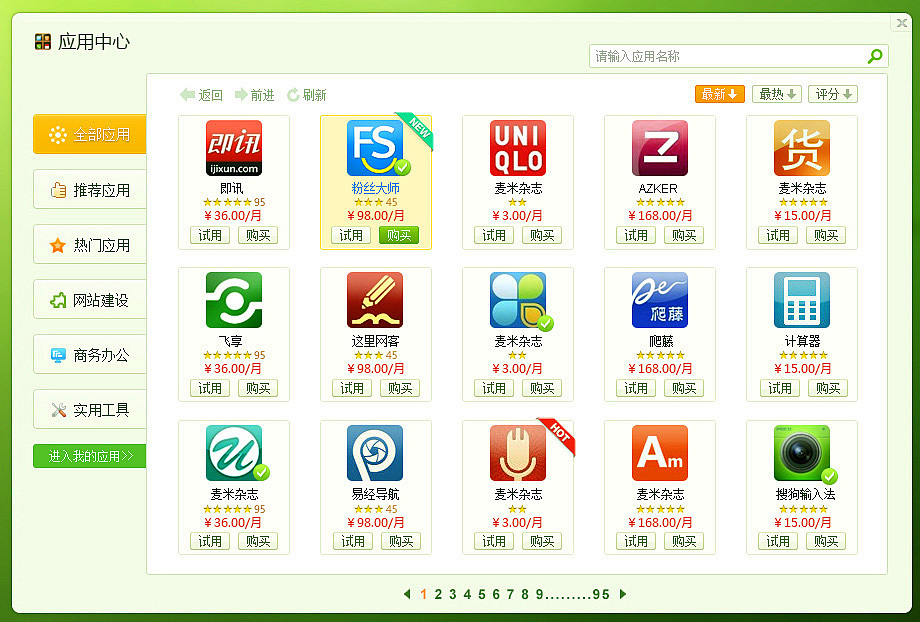Click 进入我的应用 green button

90,456
